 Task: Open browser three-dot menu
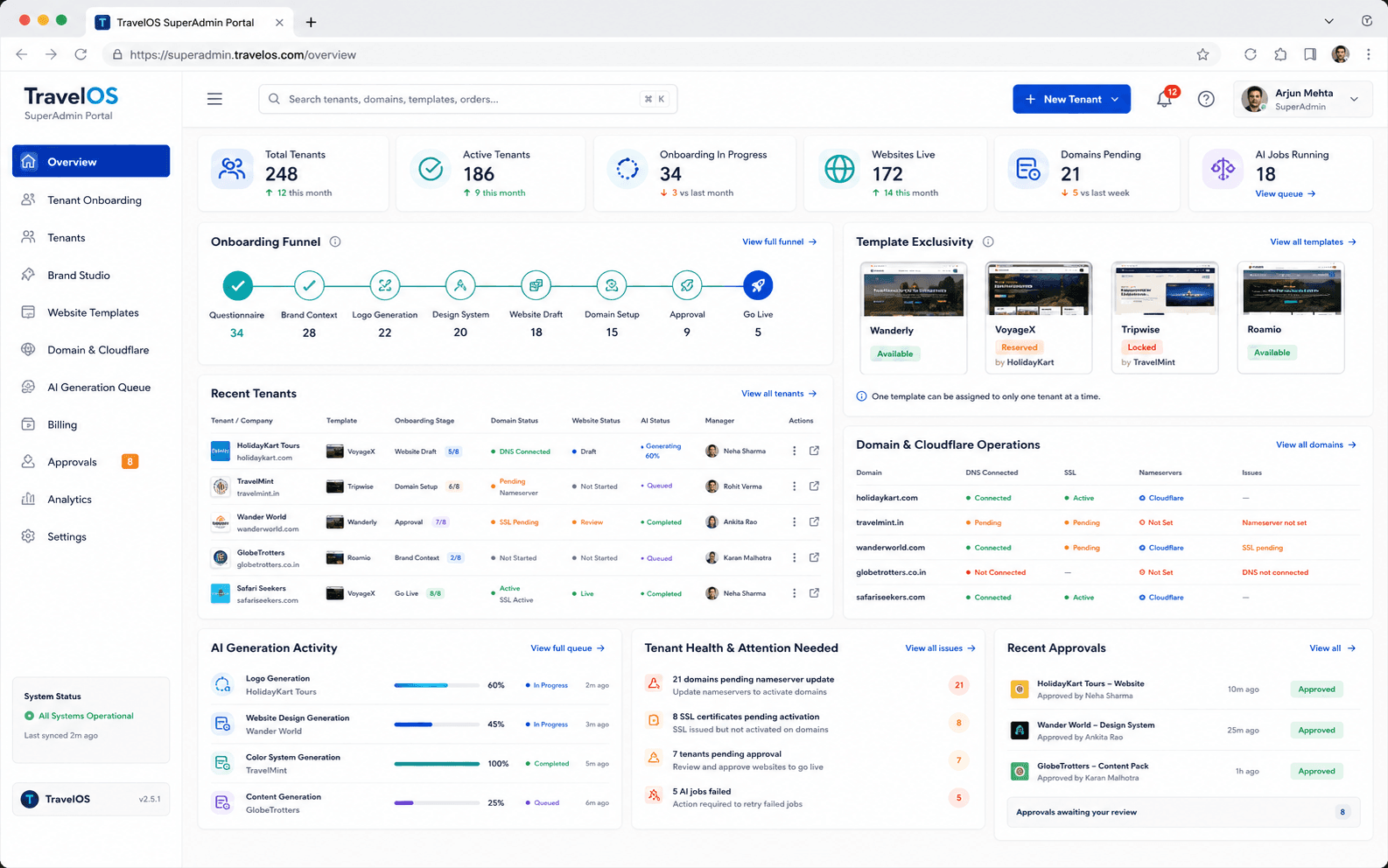1369,54
